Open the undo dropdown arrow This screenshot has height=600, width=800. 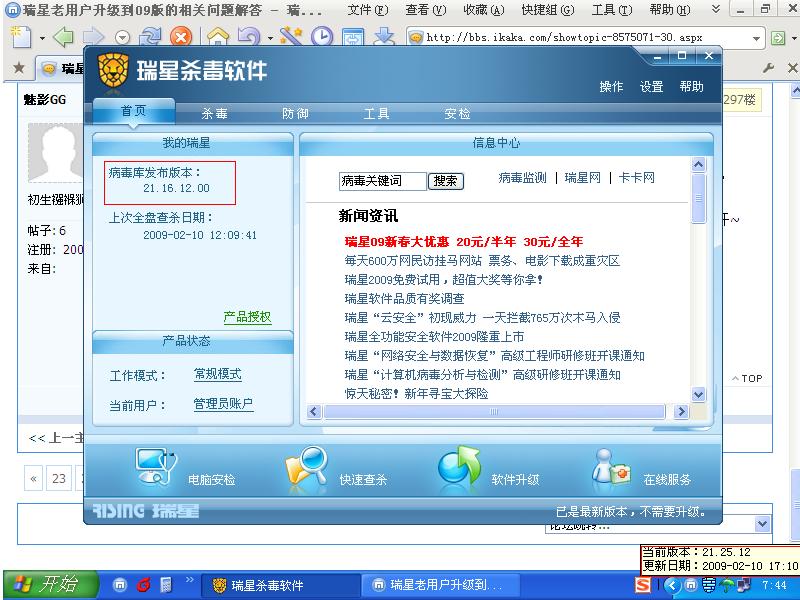[270, 38]
